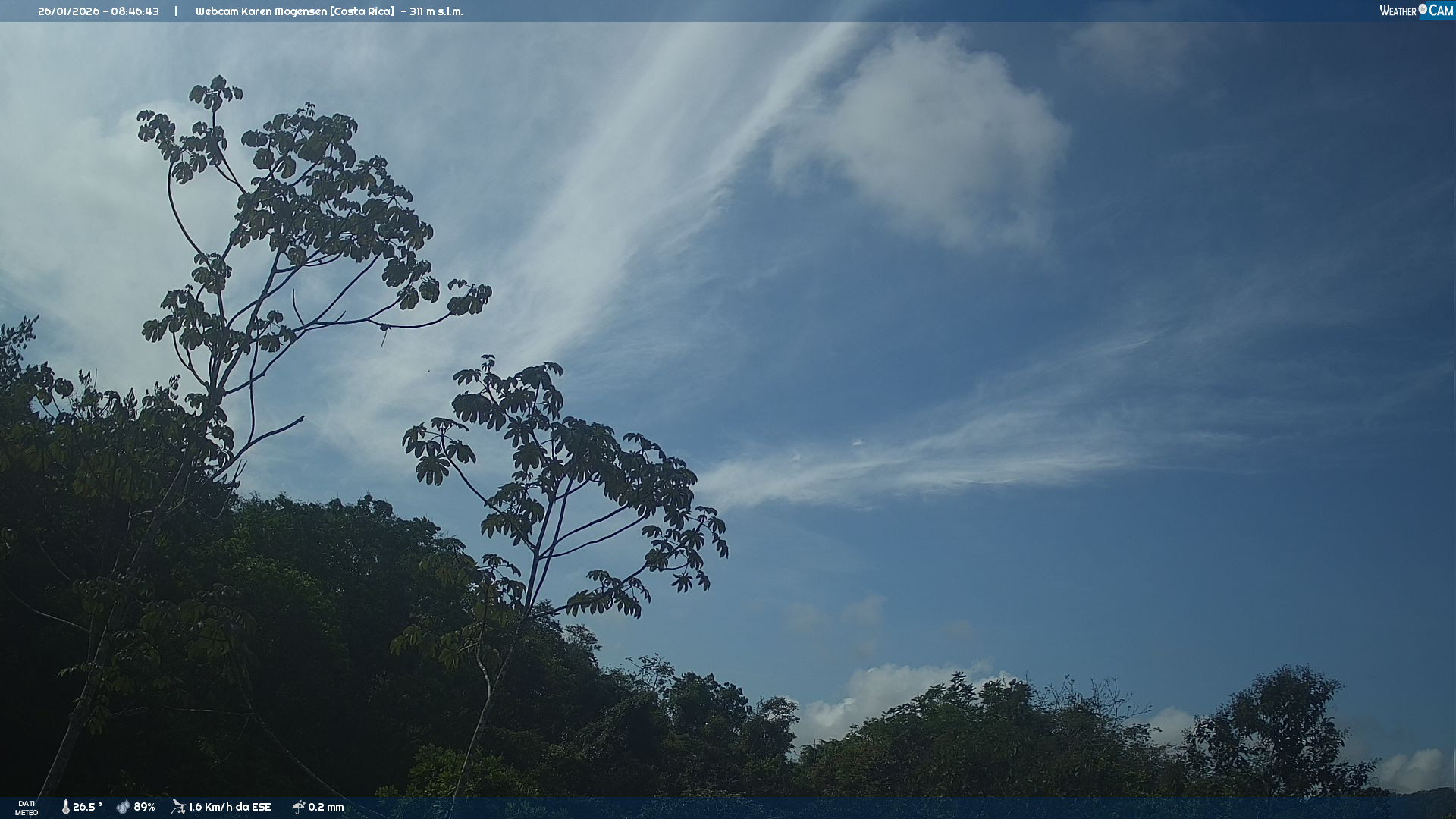Click the 311 m s.l.m. altitude text
Image resolution: width=1456 pixels, height=819 pixels.
pos(436,11)
